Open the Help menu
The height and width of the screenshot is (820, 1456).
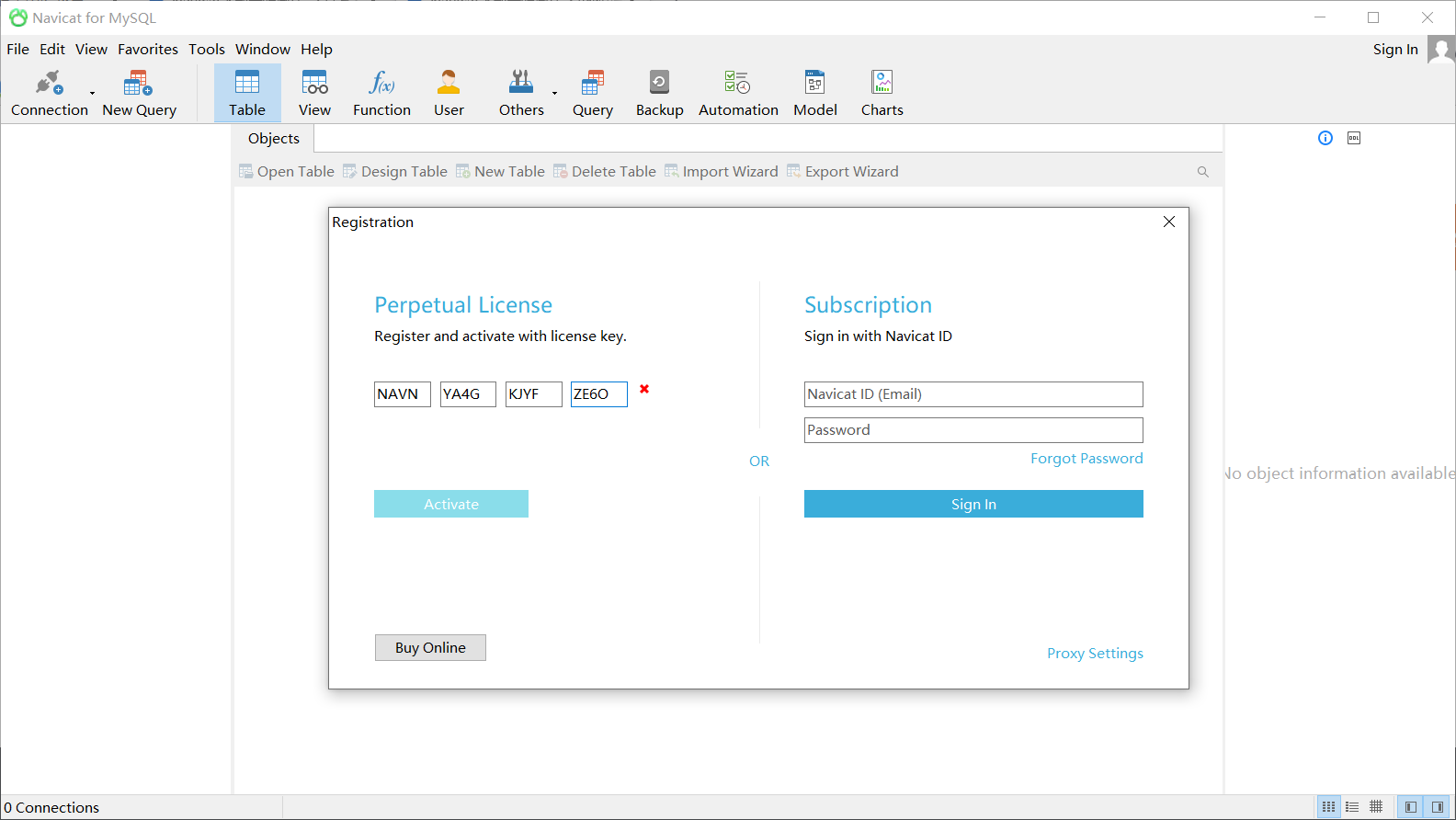[316, 50]
